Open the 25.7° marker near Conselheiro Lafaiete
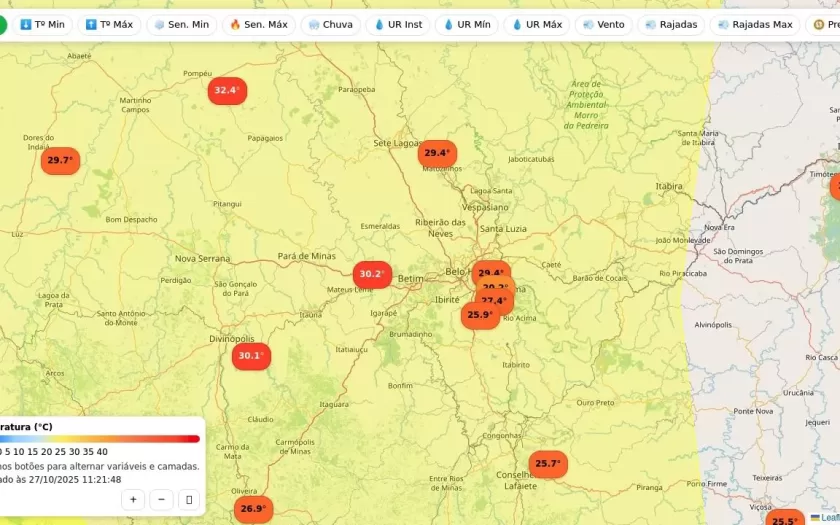This screenshot has height=525, width=840. 547,464
